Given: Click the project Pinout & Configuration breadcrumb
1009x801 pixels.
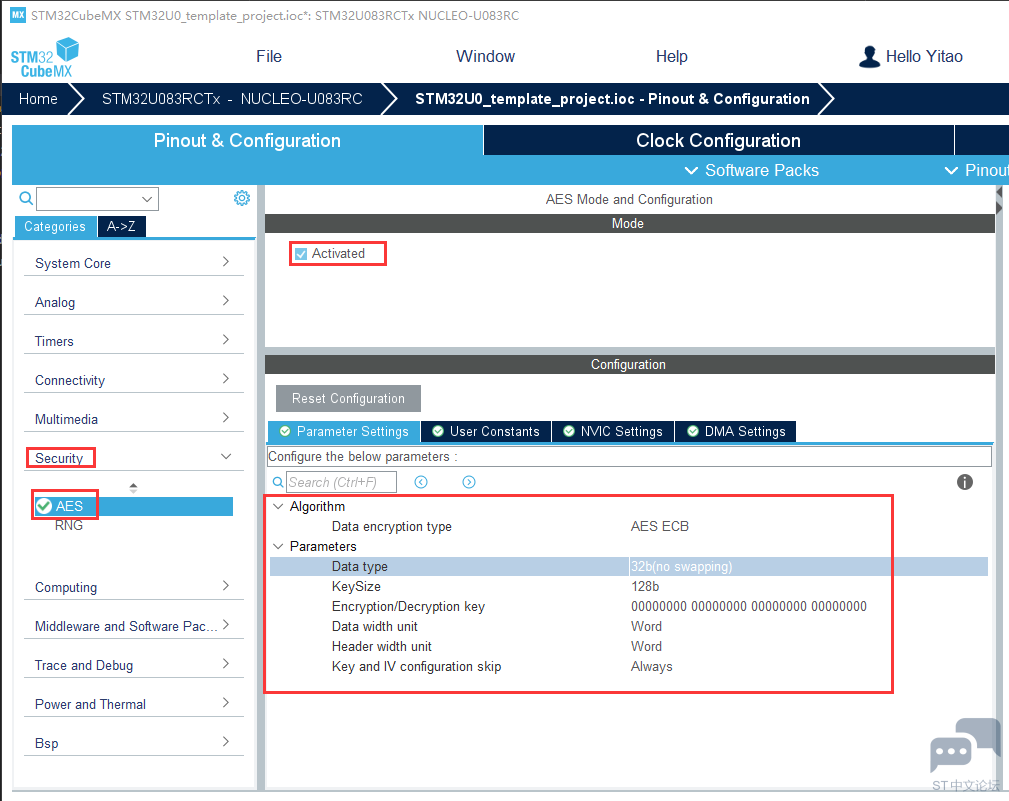Looking at the screenshot, I should 612,98.
